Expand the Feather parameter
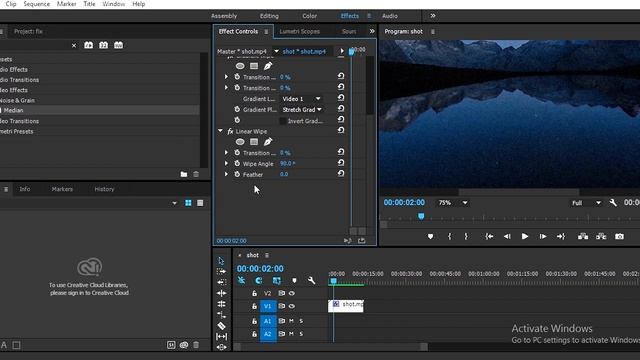Screen dimensions: 640x360 tap(227, 174)
